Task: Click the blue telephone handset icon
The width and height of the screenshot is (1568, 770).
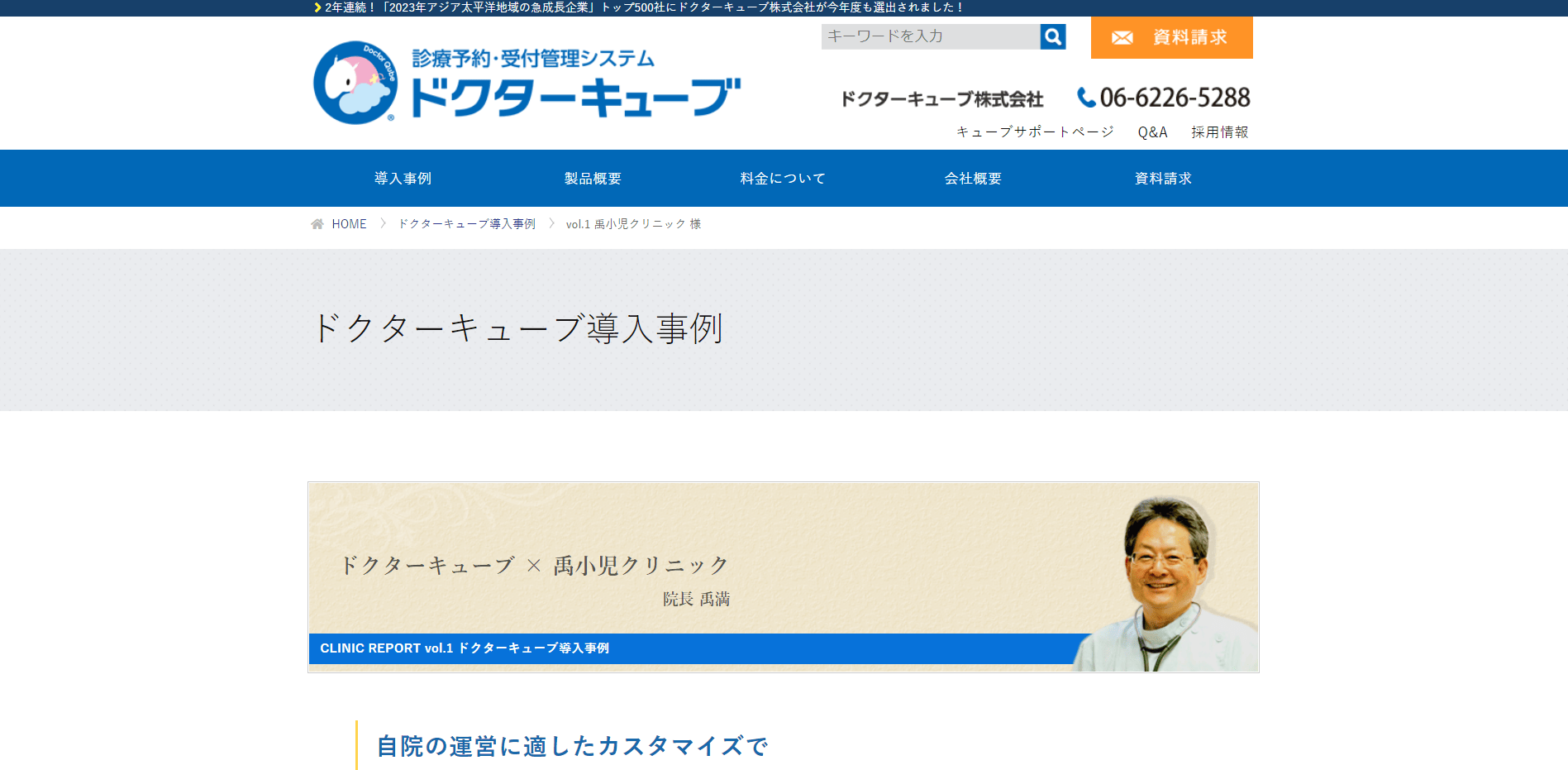Action: coord(1086,98)
